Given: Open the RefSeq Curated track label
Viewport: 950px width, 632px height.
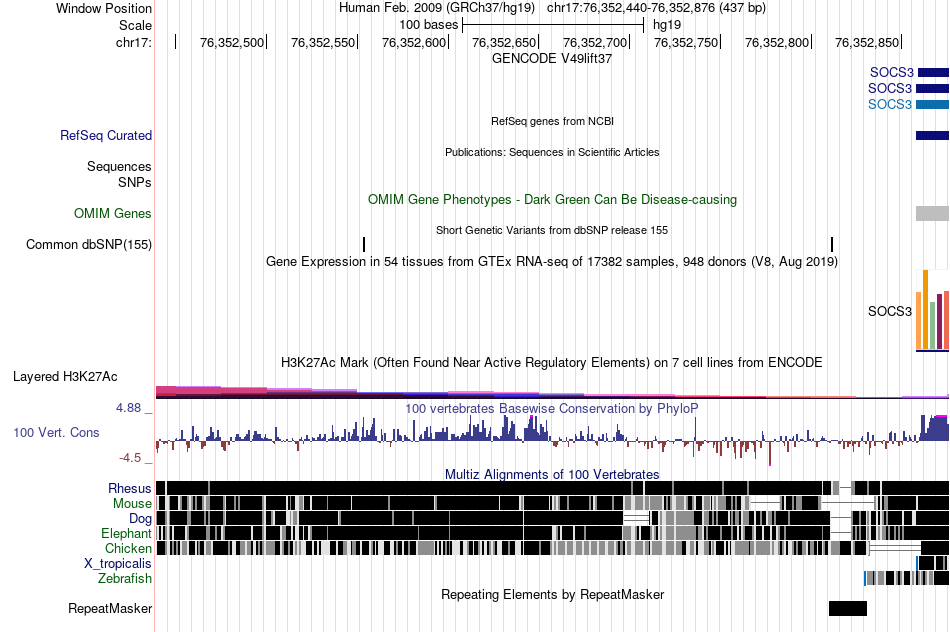Looking at the screenshot, I should (x=106, y=135).
